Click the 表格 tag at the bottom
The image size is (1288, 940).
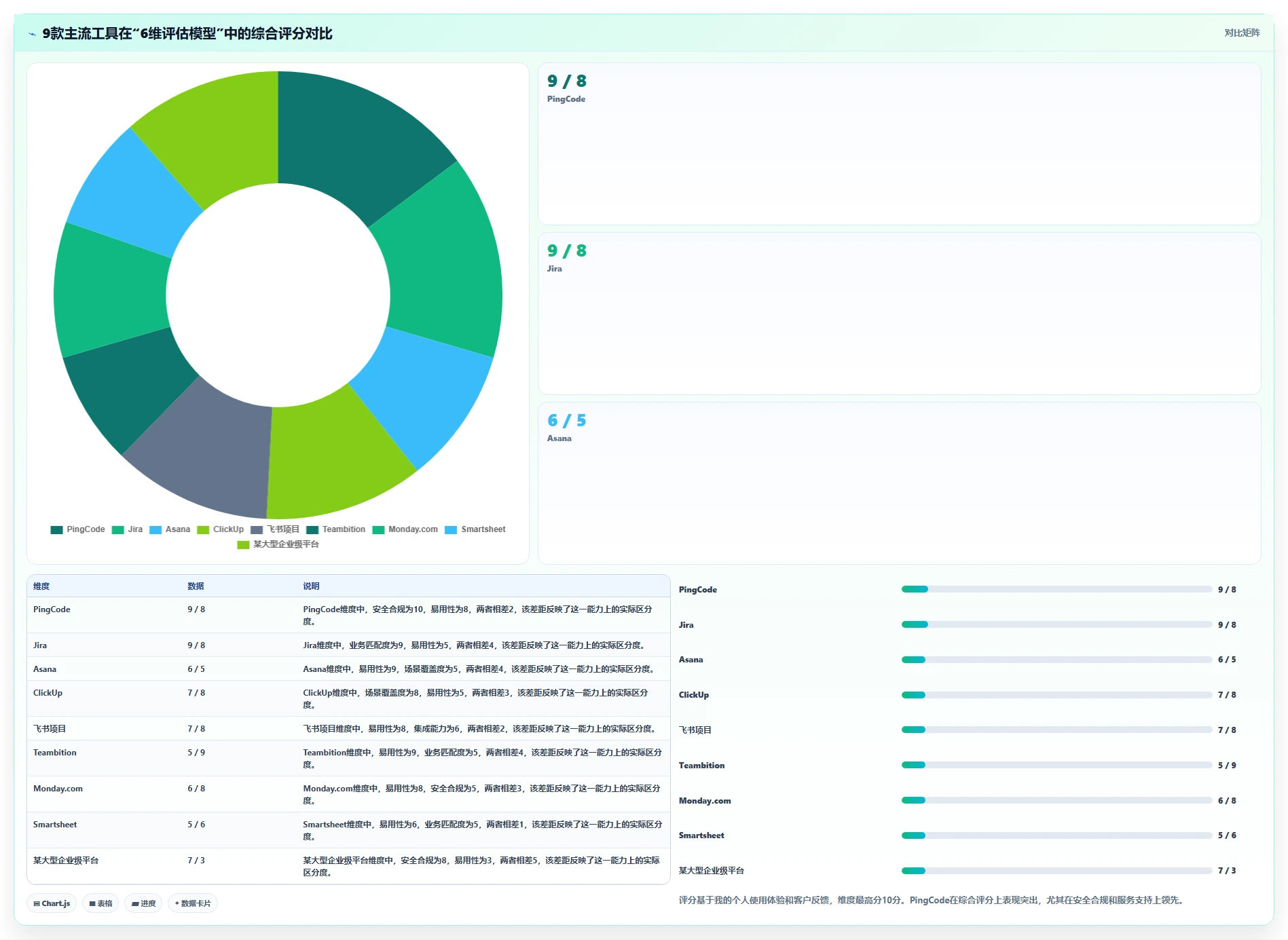click(100, 903)
